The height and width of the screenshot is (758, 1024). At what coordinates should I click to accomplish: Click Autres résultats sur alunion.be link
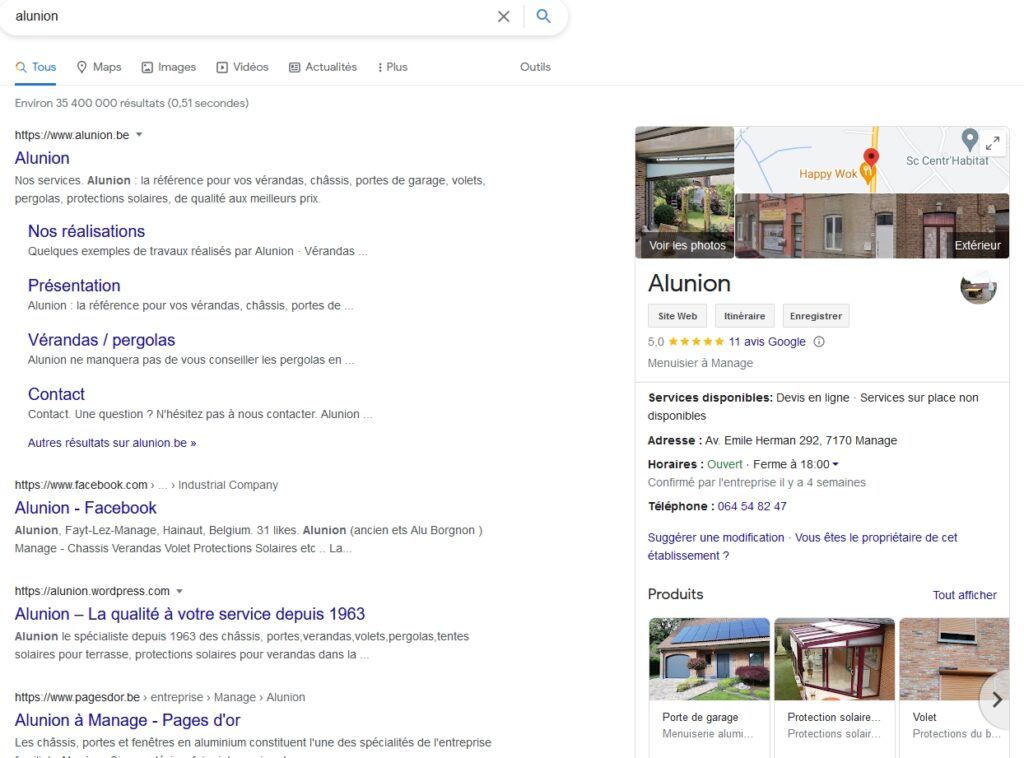pos(112,443)
